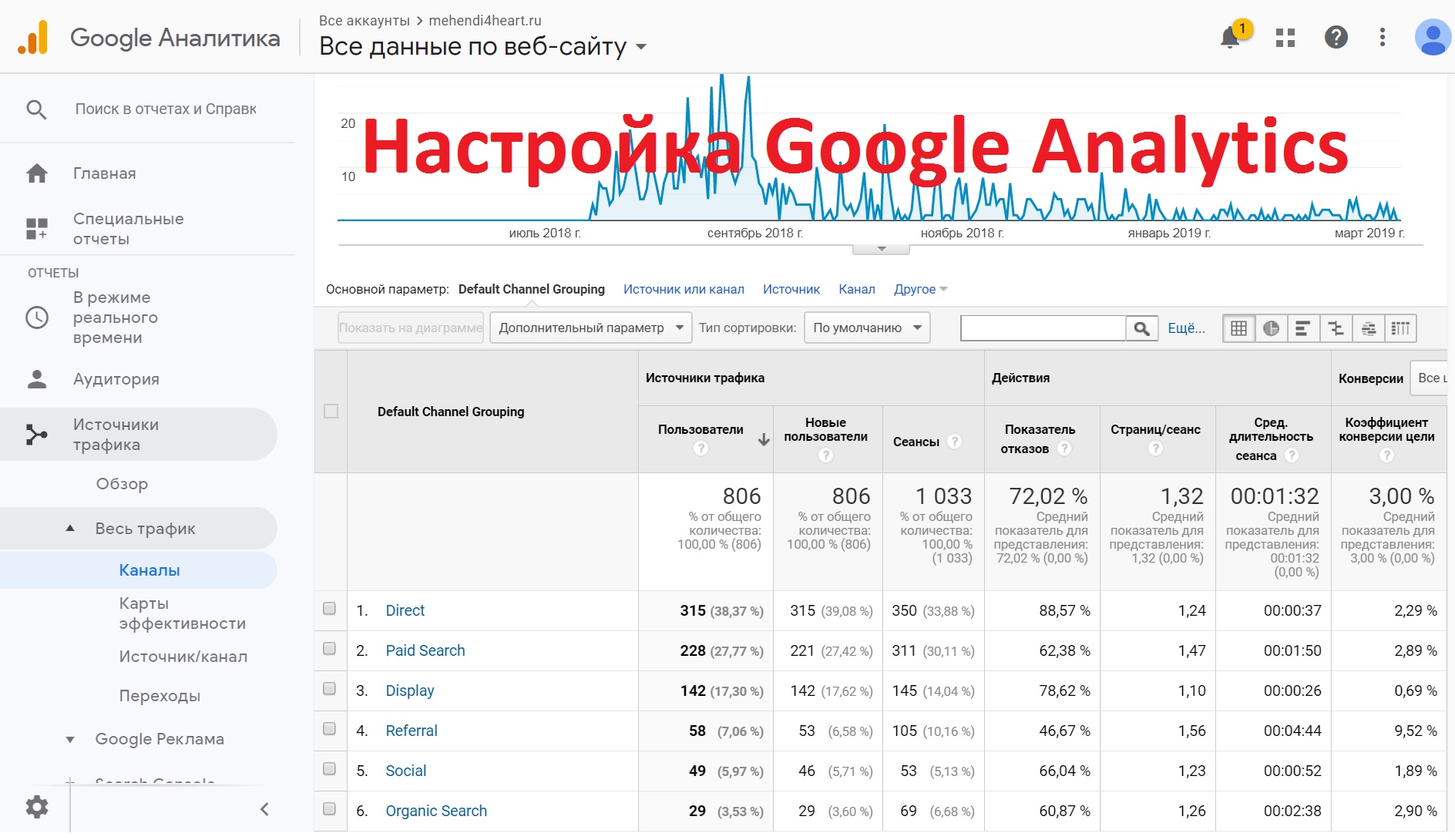Open the Другое dimension dropdown
Image resolution: width=1455 pixels, height=840 pixels.
pyautogui.click(x=921, y=290)
